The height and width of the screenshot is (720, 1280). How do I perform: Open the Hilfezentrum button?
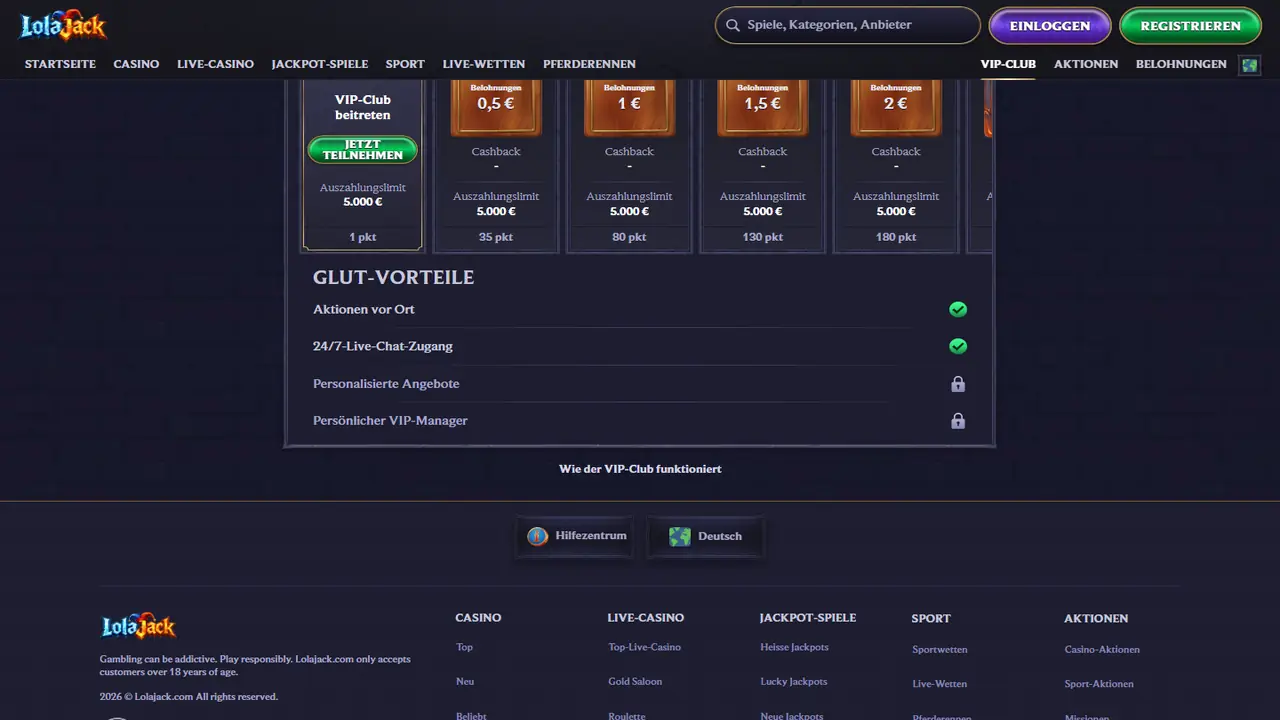(x=575, y=536)
